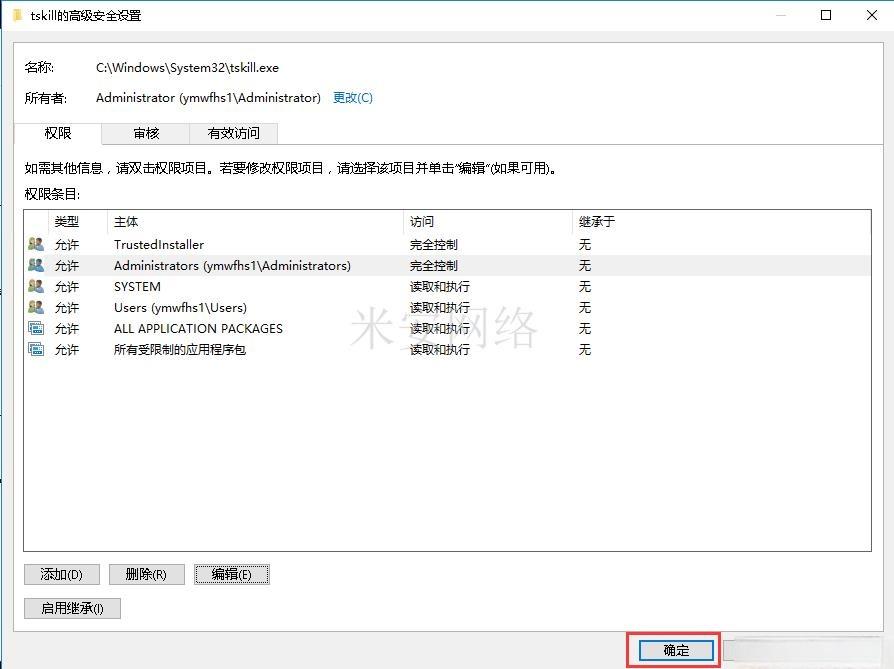Close the tskill security settings window
894x669 pixels.
pyautogui.click(x=872, y=15)
